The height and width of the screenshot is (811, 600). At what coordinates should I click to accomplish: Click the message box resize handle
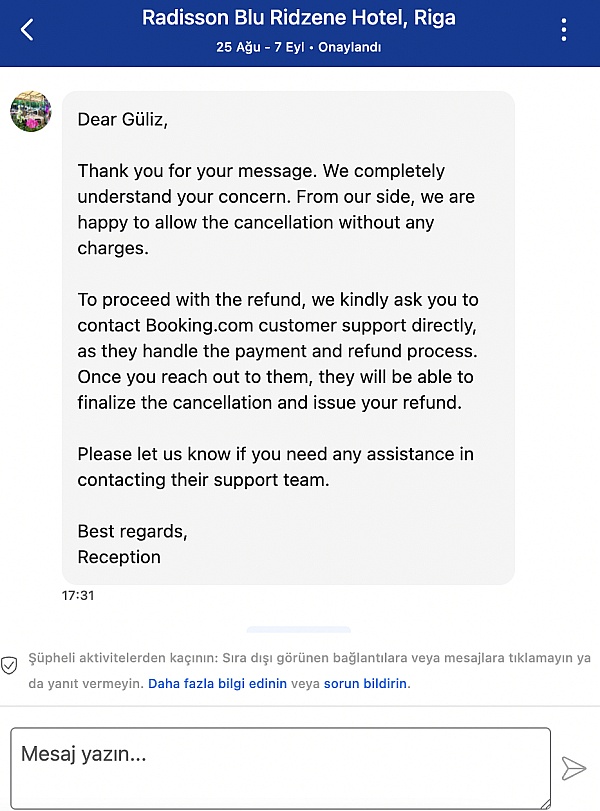pyautogui.click(x=543, y=800)
